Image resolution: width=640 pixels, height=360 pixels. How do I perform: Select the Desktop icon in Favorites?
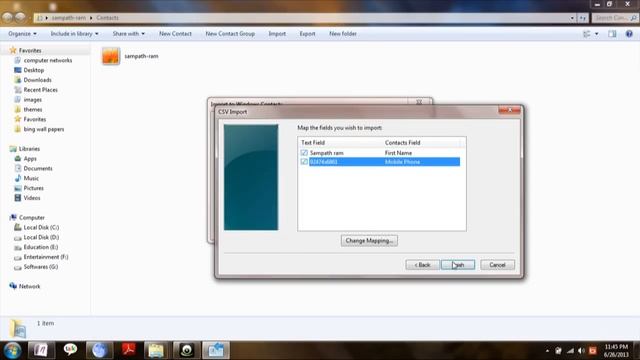point(18,70)
